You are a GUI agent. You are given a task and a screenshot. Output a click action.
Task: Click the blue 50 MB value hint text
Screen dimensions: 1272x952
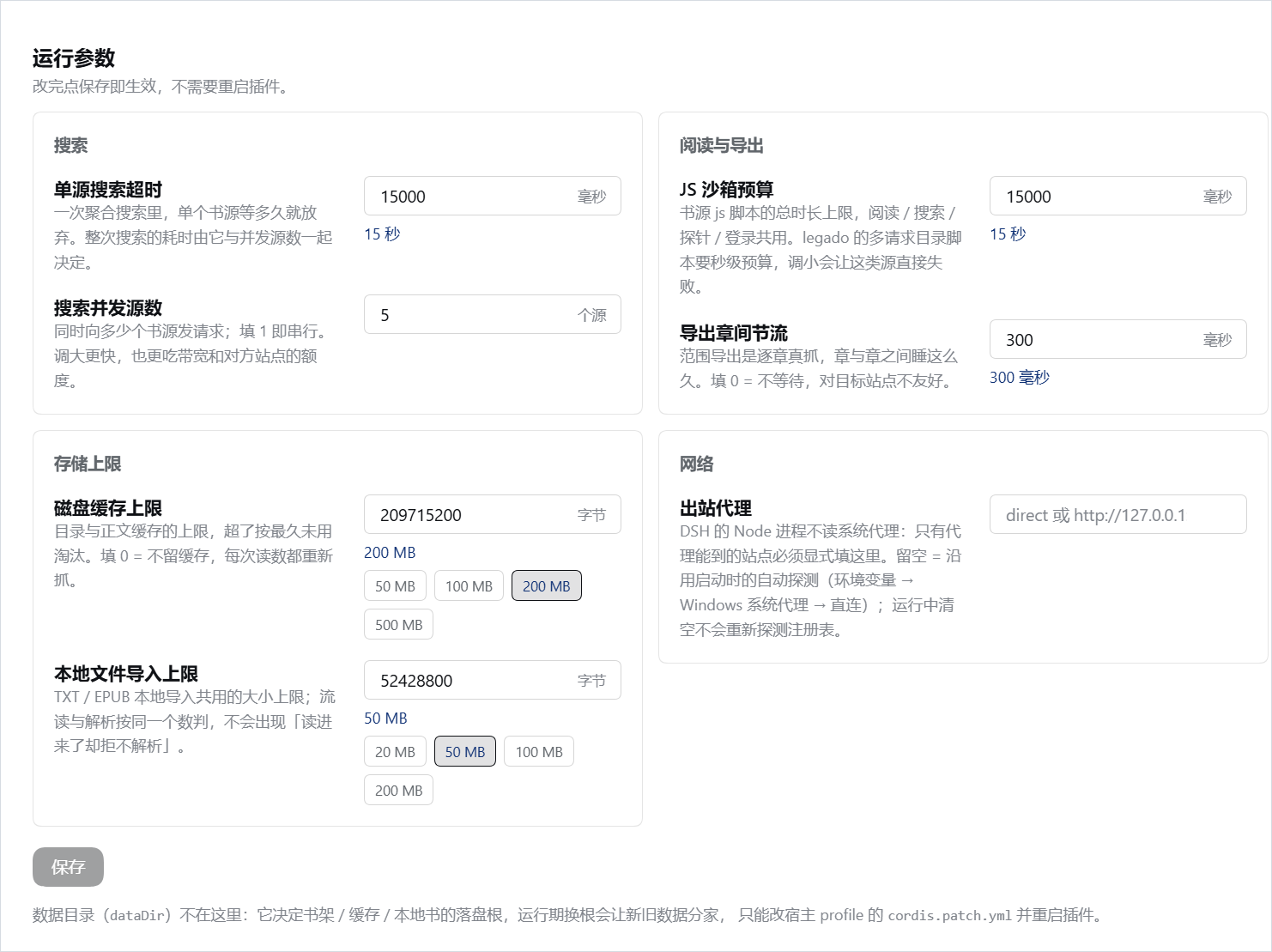[x=385, y=719]
